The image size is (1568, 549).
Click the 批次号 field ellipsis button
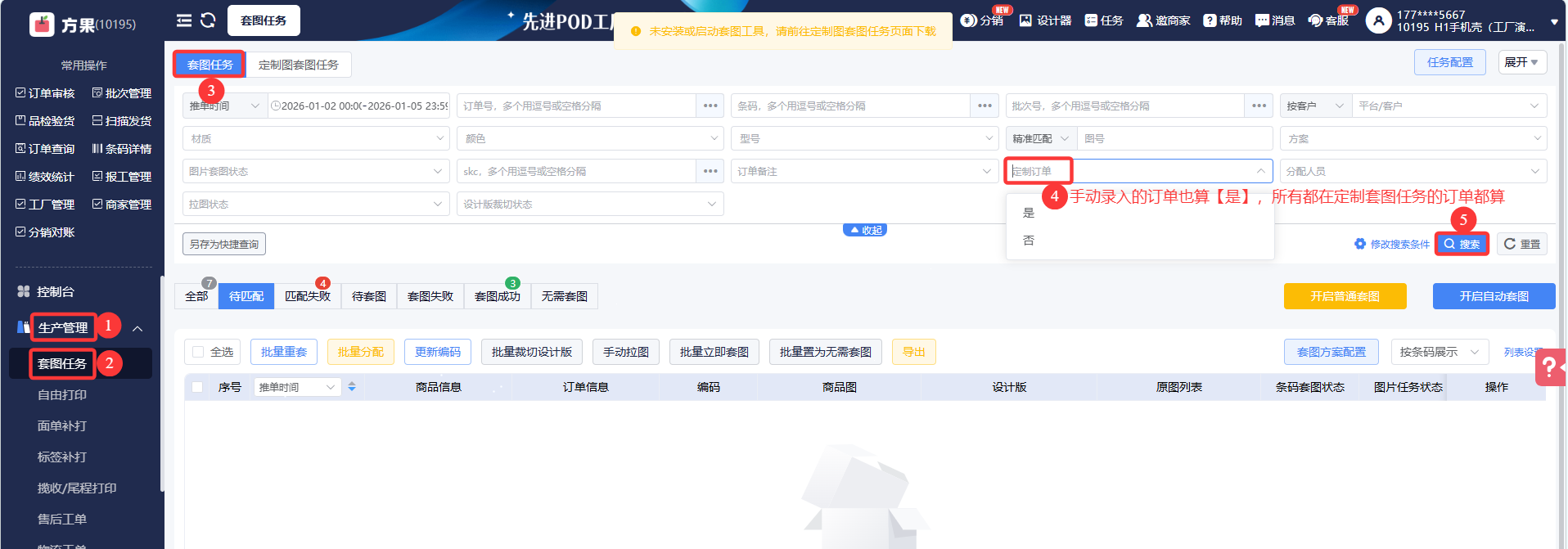[x=1259, y=106]
